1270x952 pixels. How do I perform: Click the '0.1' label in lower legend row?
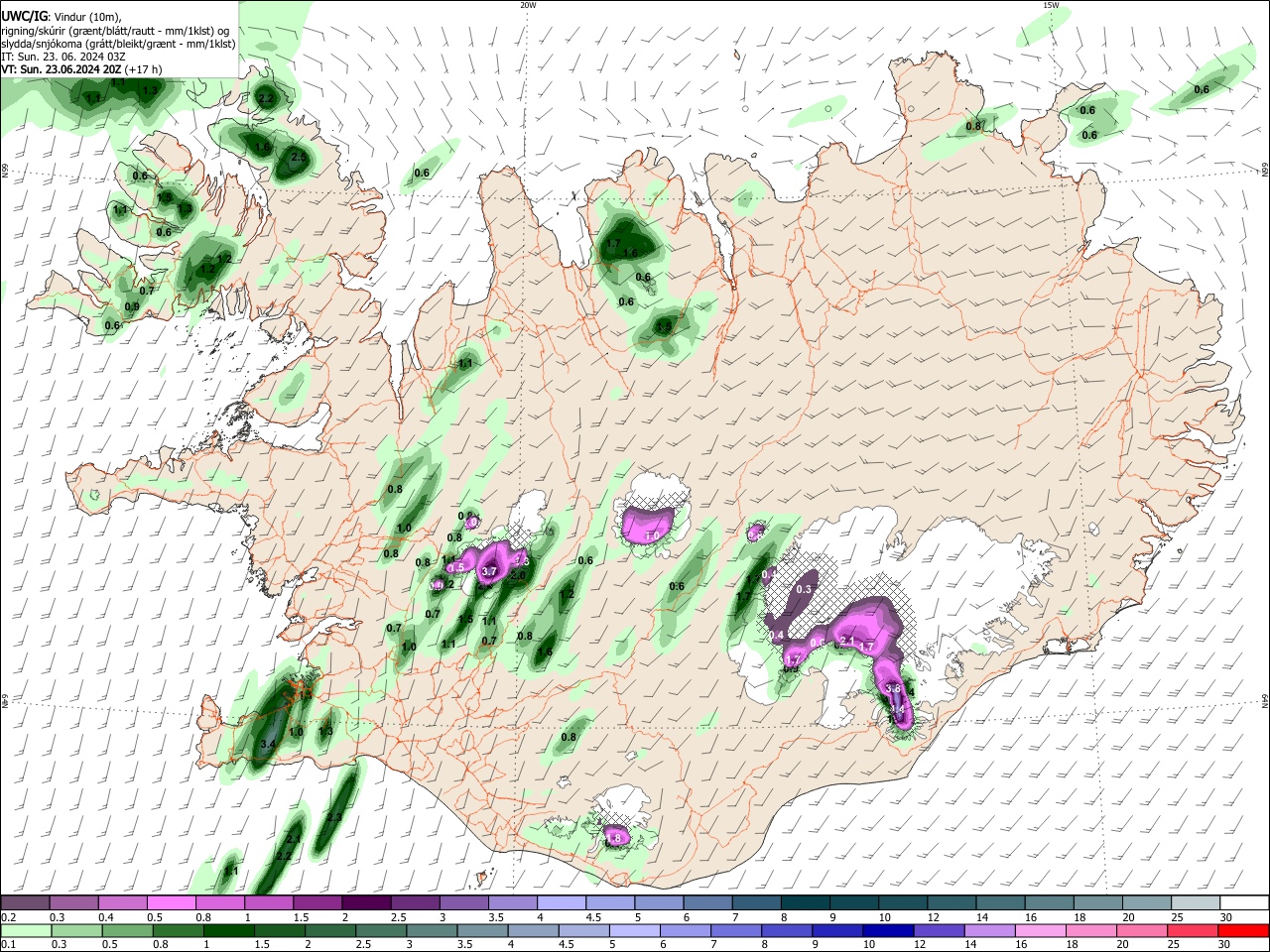click(8, 945)
